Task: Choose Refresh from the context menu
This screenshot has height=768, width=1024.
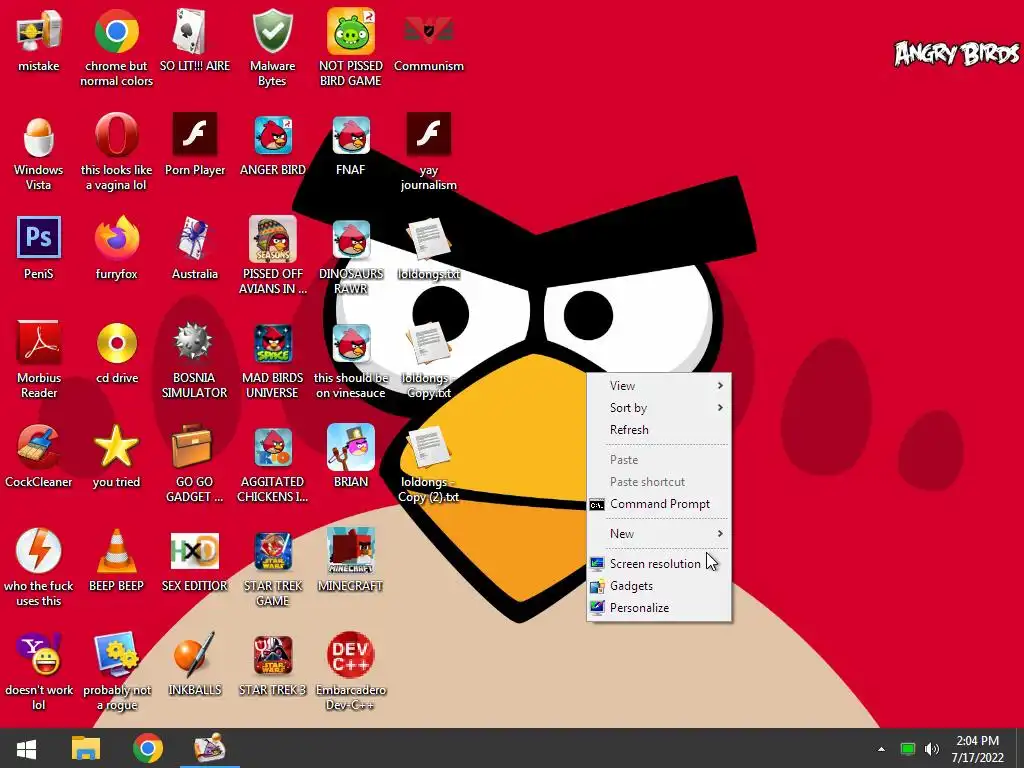Action: coord(659,430)
